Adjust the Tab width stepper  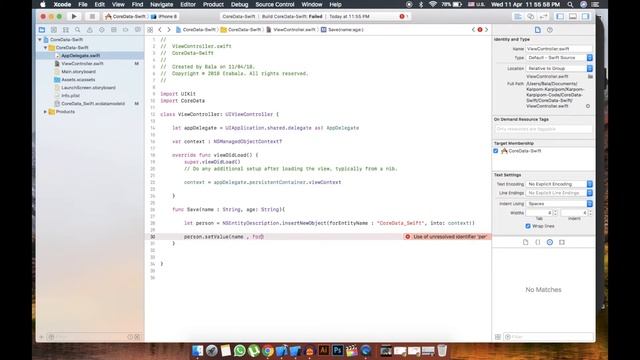555,213
